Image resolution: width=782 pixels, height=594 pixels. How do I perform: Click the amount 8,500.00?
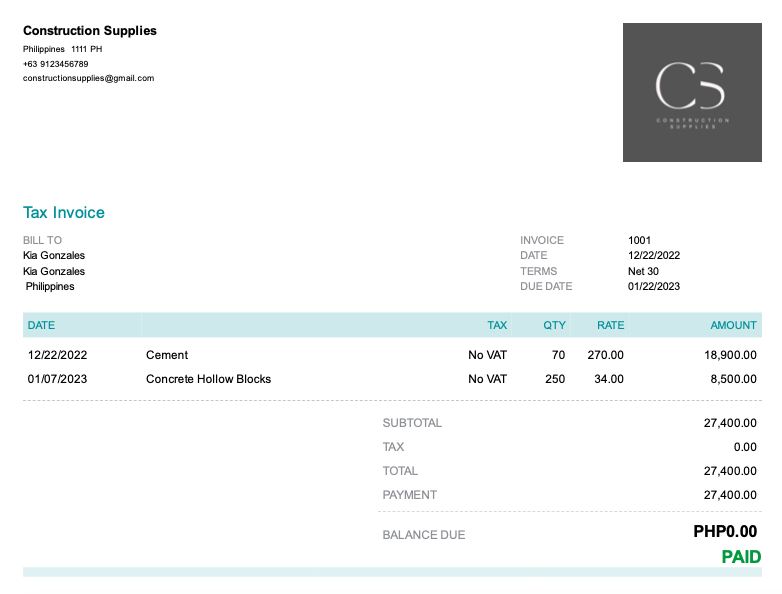733,379
